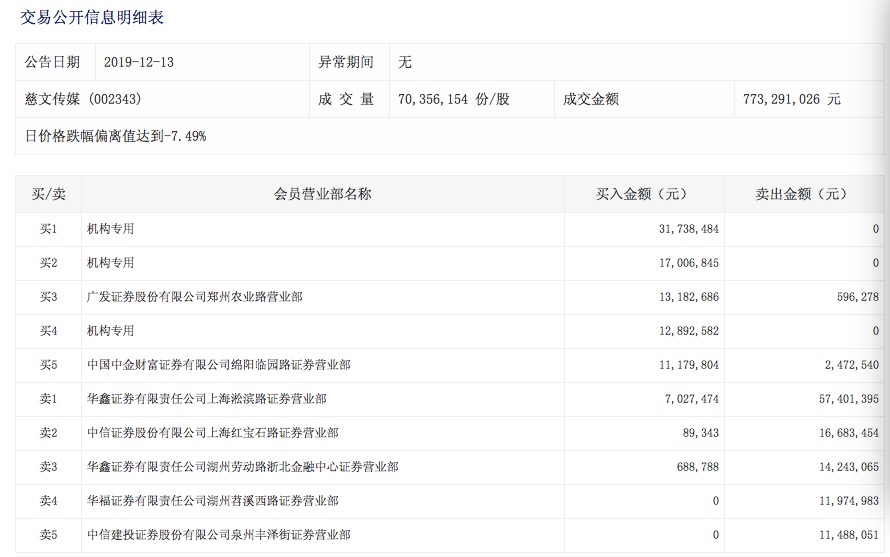This screenshot has height=557, width=890.
Task: Select buy amount 7,027,474
Action: pos(691,399)
